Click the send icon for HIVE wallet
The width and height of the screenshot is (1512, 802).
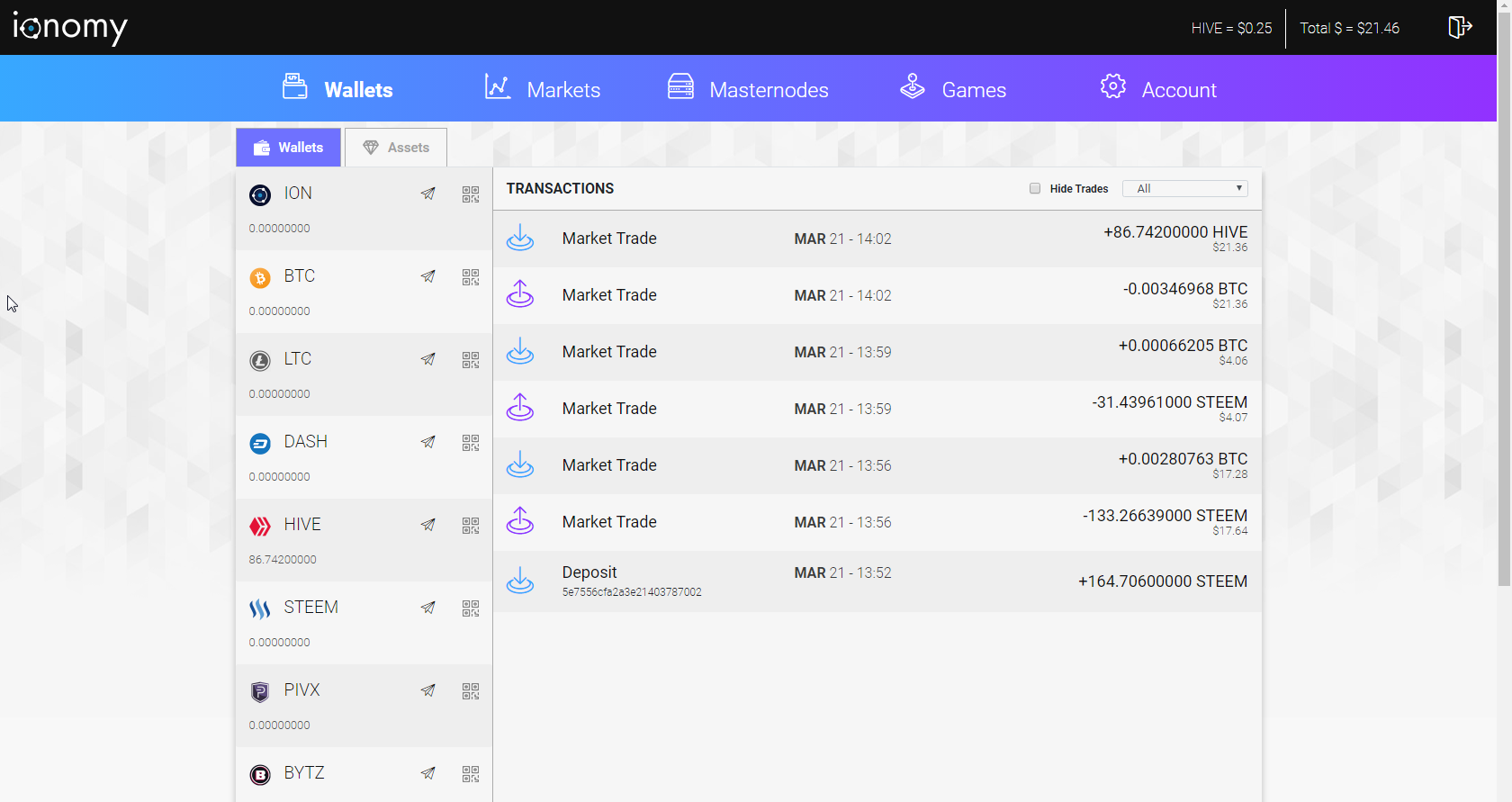click(x=428, y=525)
